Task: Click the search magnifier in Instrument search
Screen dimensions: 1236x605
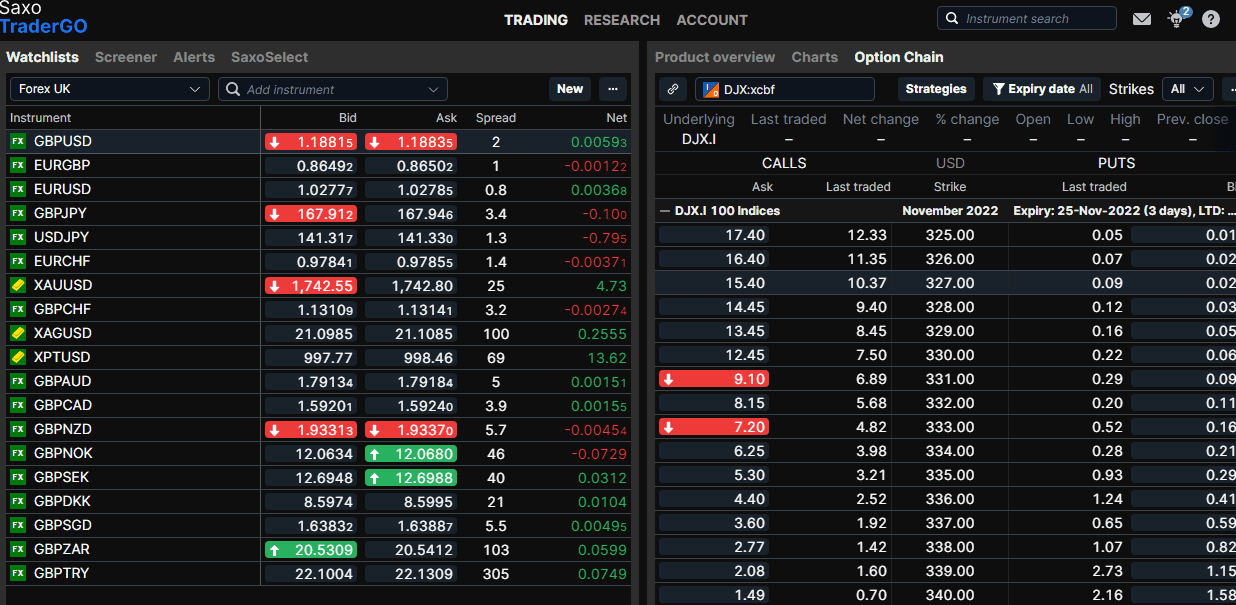Action: [x=952, y=19]
